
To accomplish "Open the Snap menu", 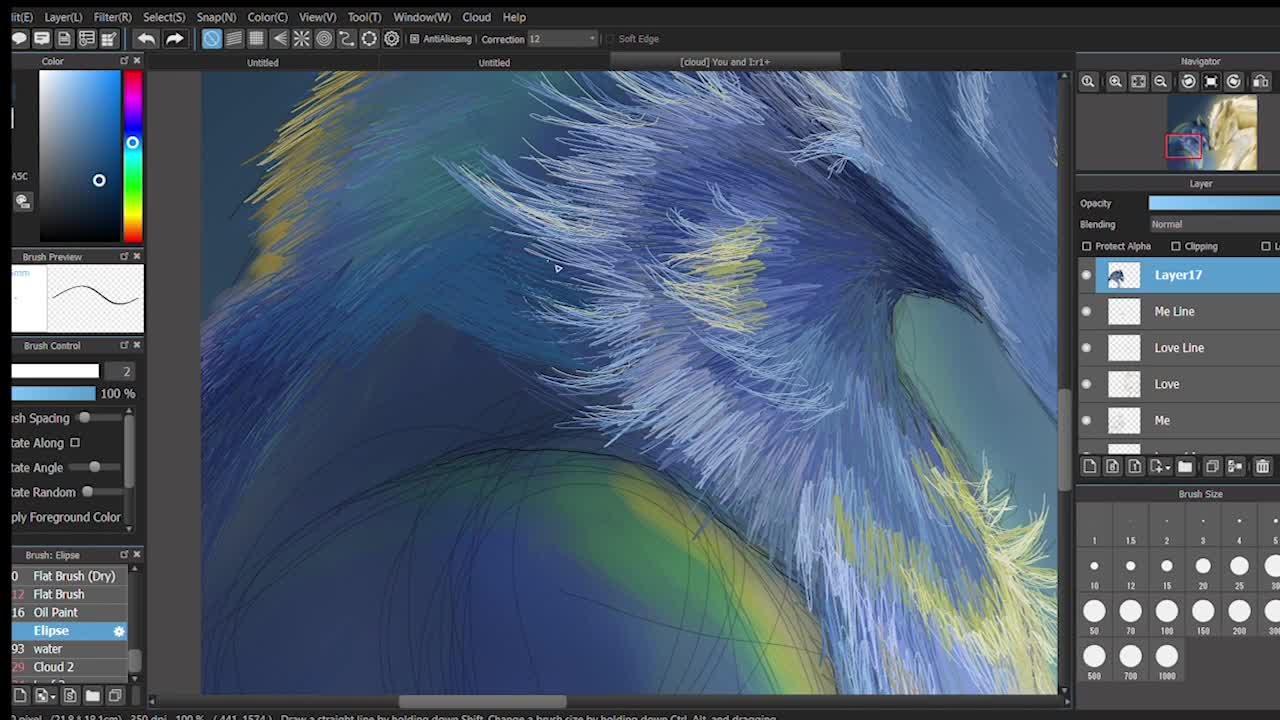I will [x=216, y=17].
